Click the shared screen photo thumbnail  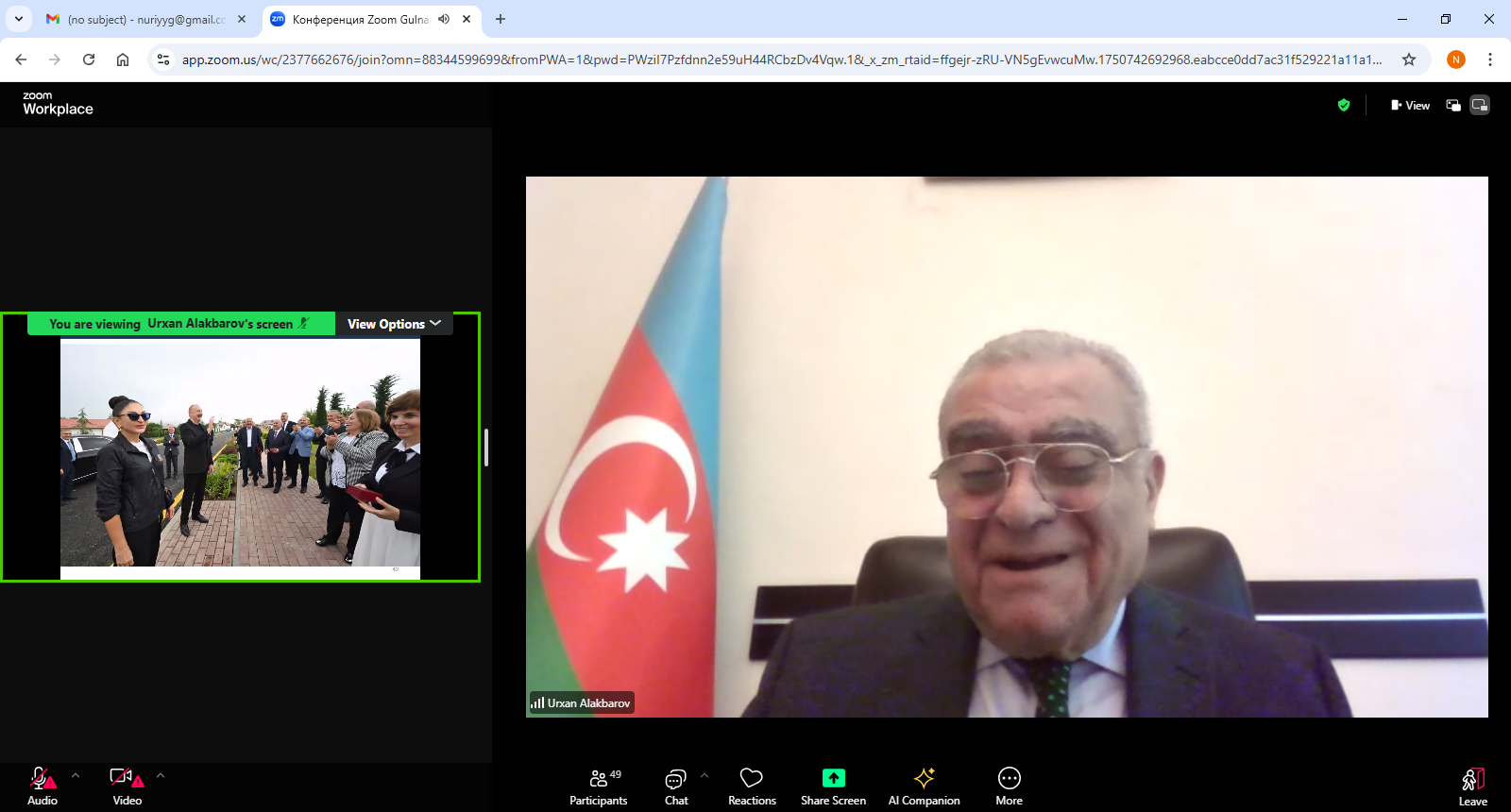(x=240, y=453)
